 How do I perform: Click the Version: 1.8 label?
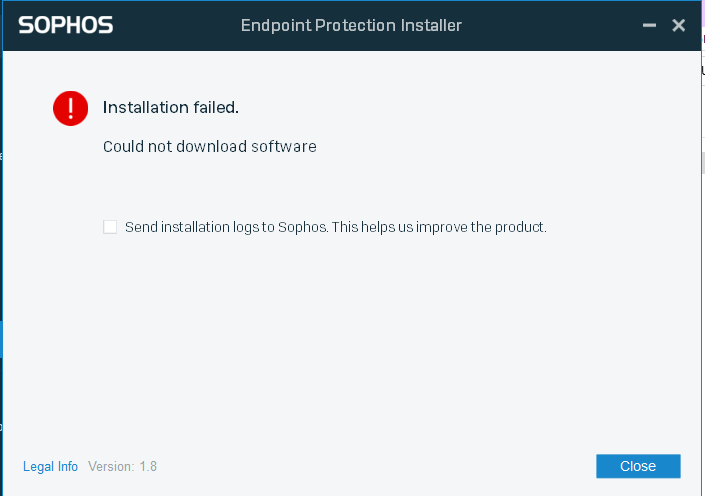click(x=122, y=466)
